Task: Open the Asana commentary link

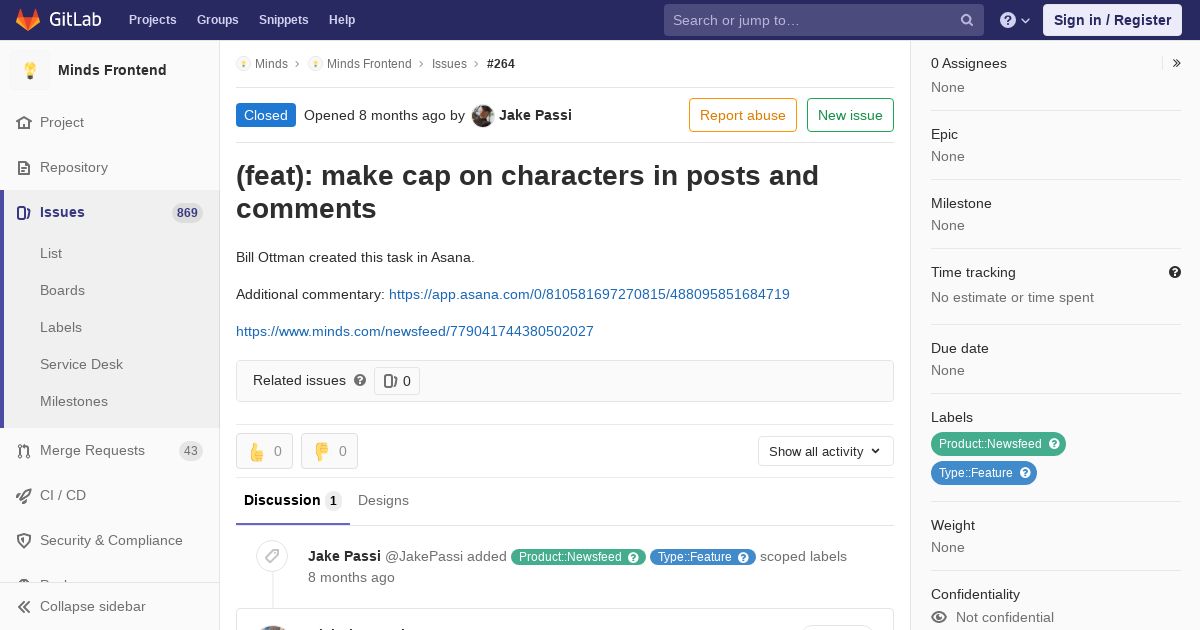Action: 589,294
